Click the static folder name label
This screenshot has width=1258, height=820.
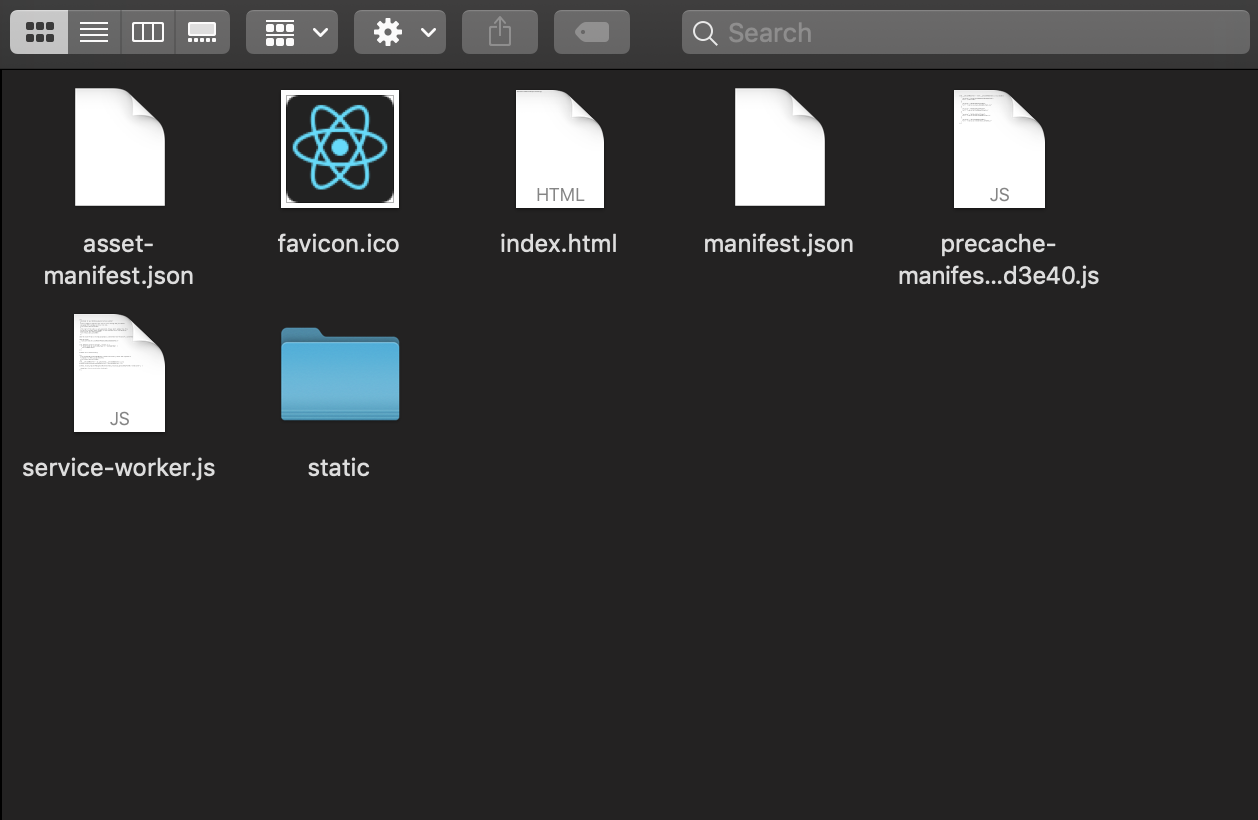click(x=339, y=468)
